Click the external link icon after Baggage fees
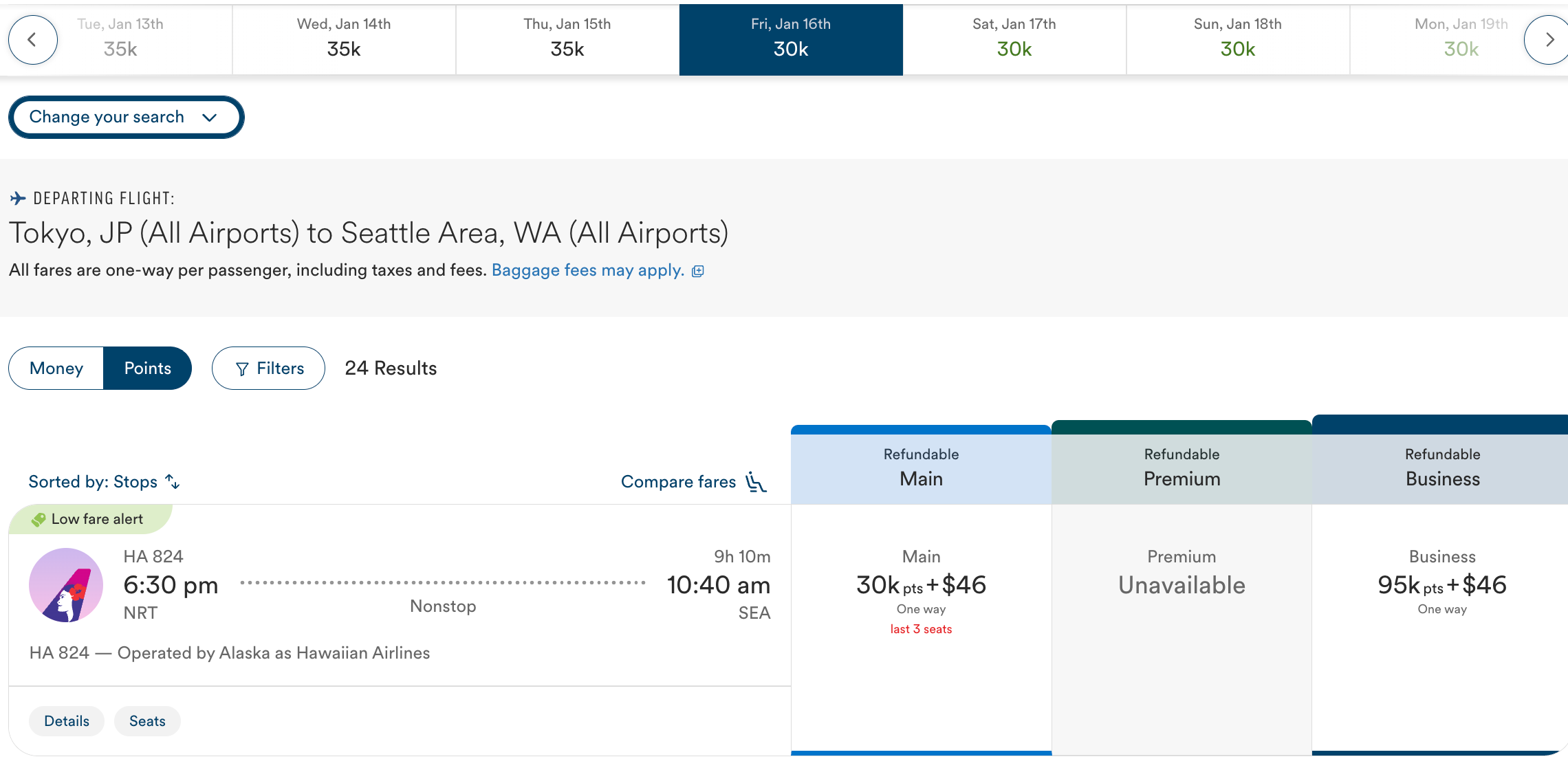This screenshot has width=1568, height=770. [698, 271]
